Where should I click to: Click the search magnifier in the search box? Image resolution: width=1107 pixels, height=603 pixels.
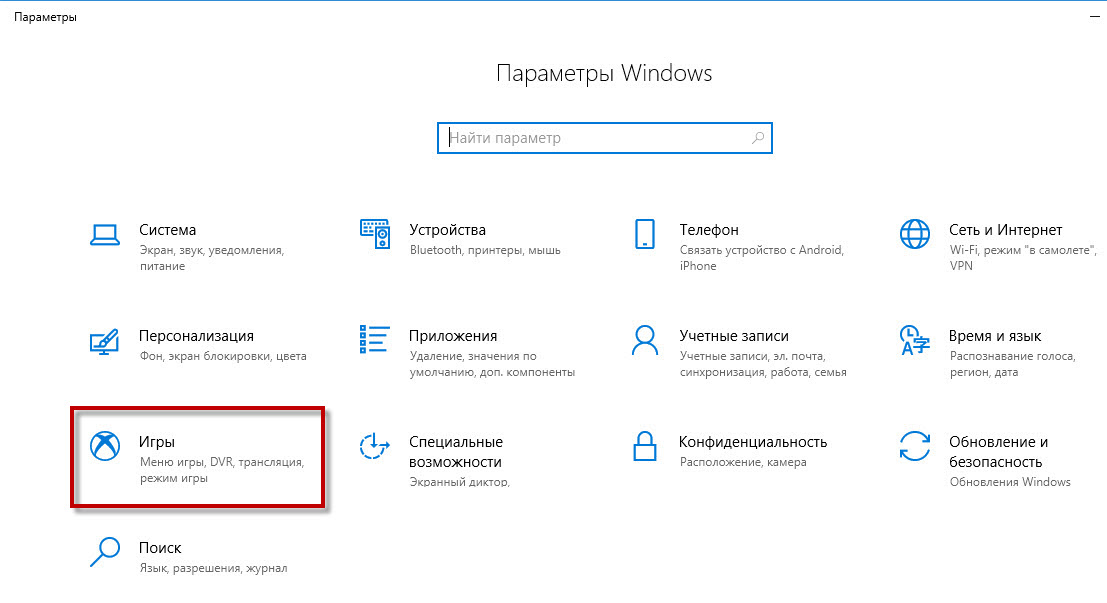(x=758, y=138)
